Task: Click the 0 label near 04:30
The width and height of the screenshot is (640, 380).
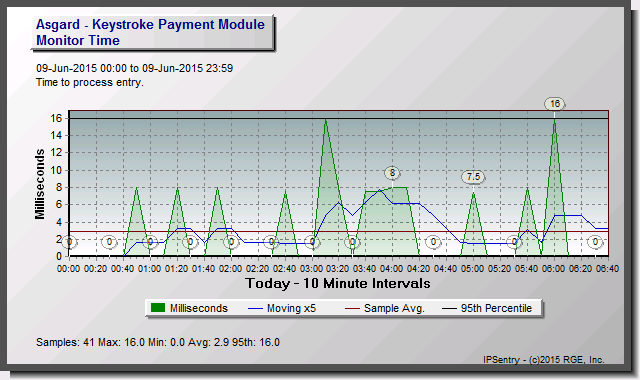Action: point(433,242)
